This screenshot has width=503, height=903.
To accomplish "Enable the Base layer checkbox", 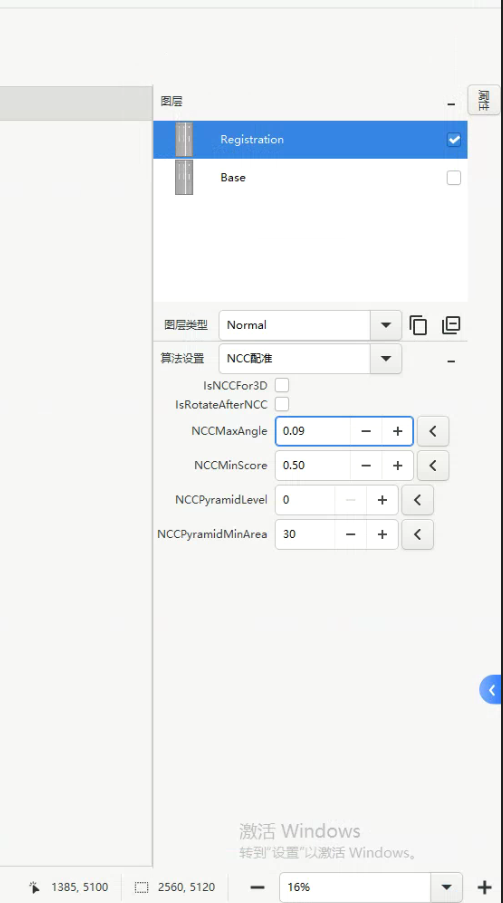I will coord(454,177).
